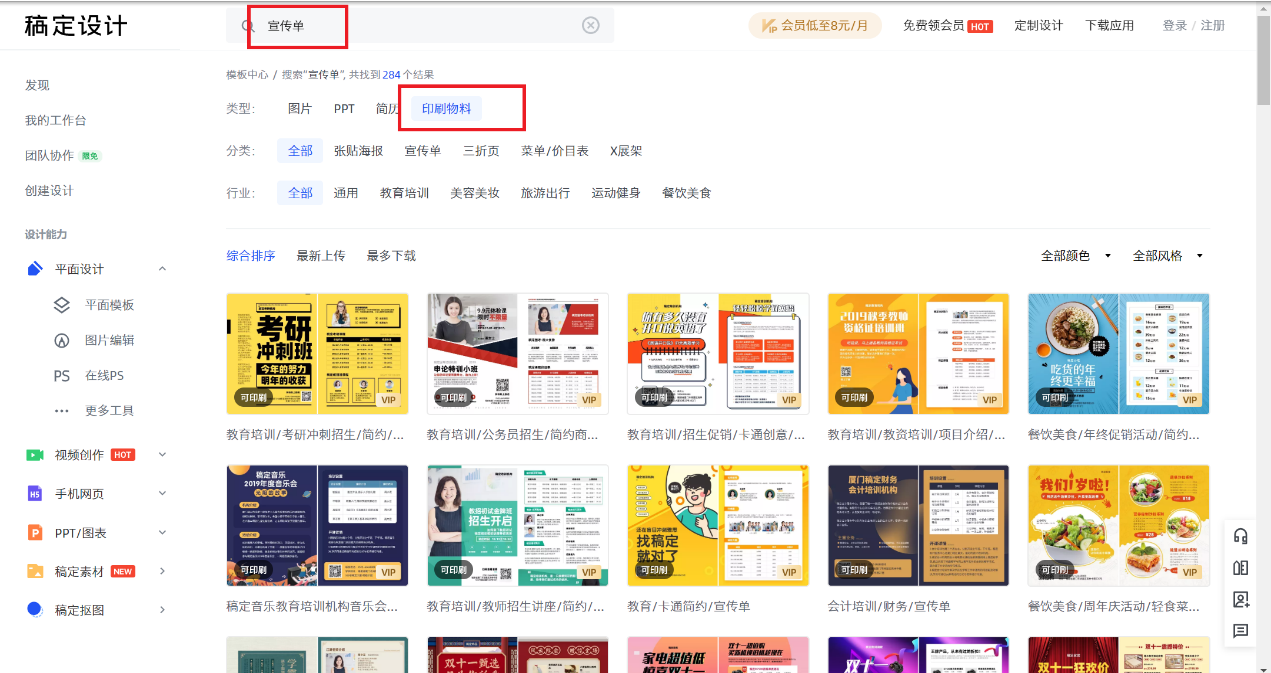
Task: Sort results by 最多下载
Action: point(391,256)
